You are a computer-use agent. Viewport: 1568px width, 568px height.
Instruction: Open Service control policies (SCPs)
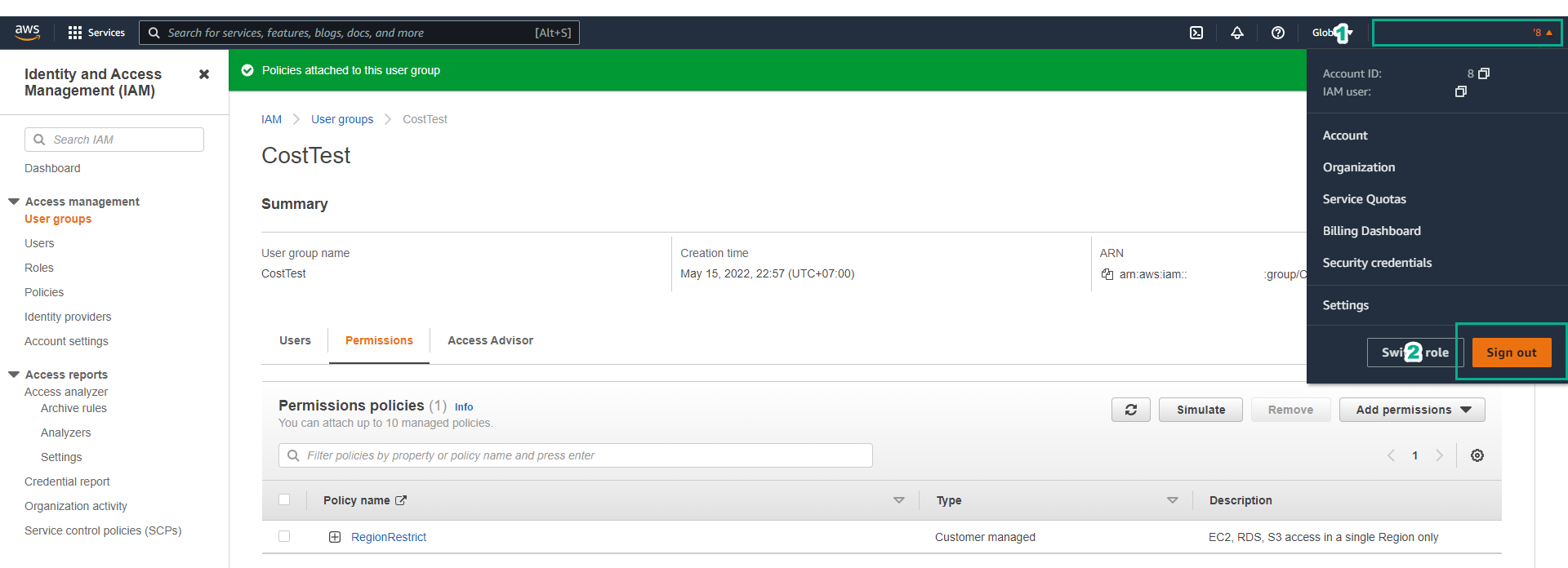tap(103, 530)
